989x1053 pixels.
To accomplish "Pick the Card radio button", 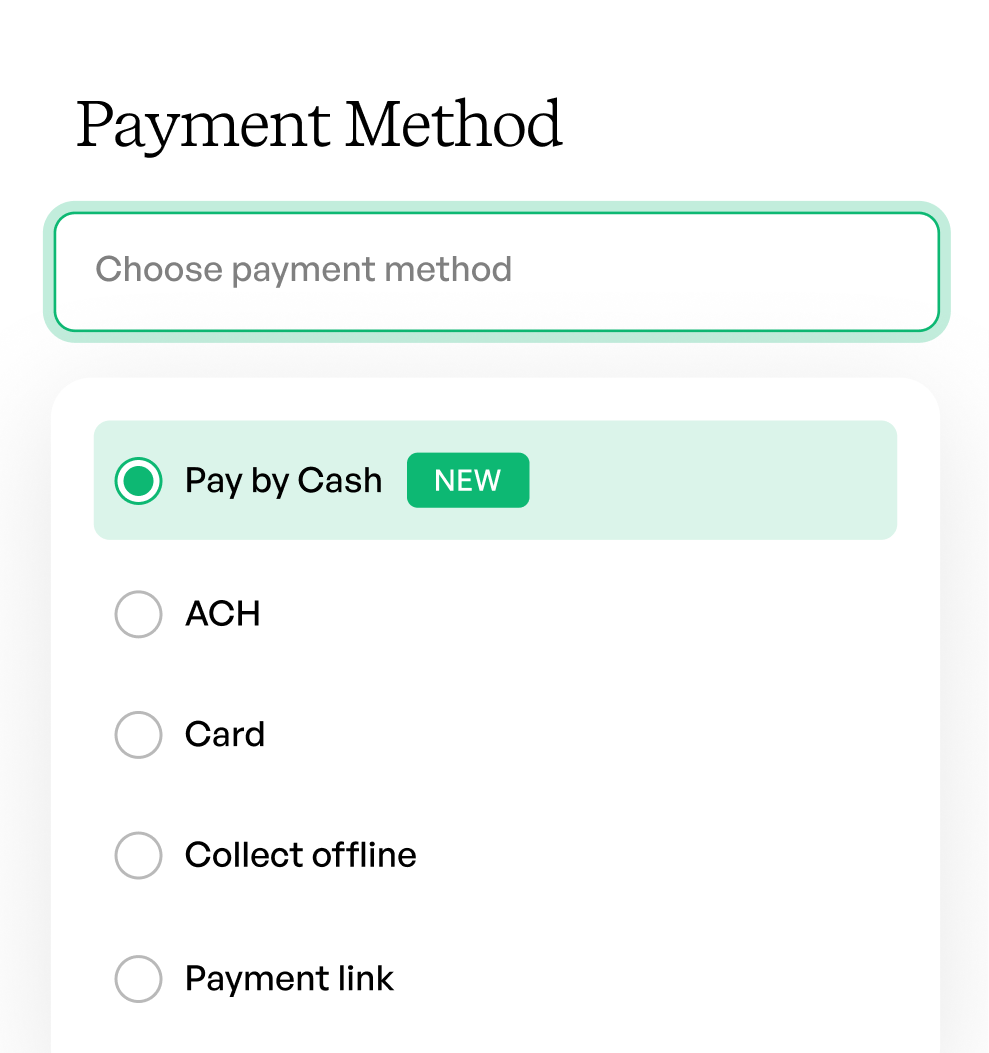I will (138, 735).
